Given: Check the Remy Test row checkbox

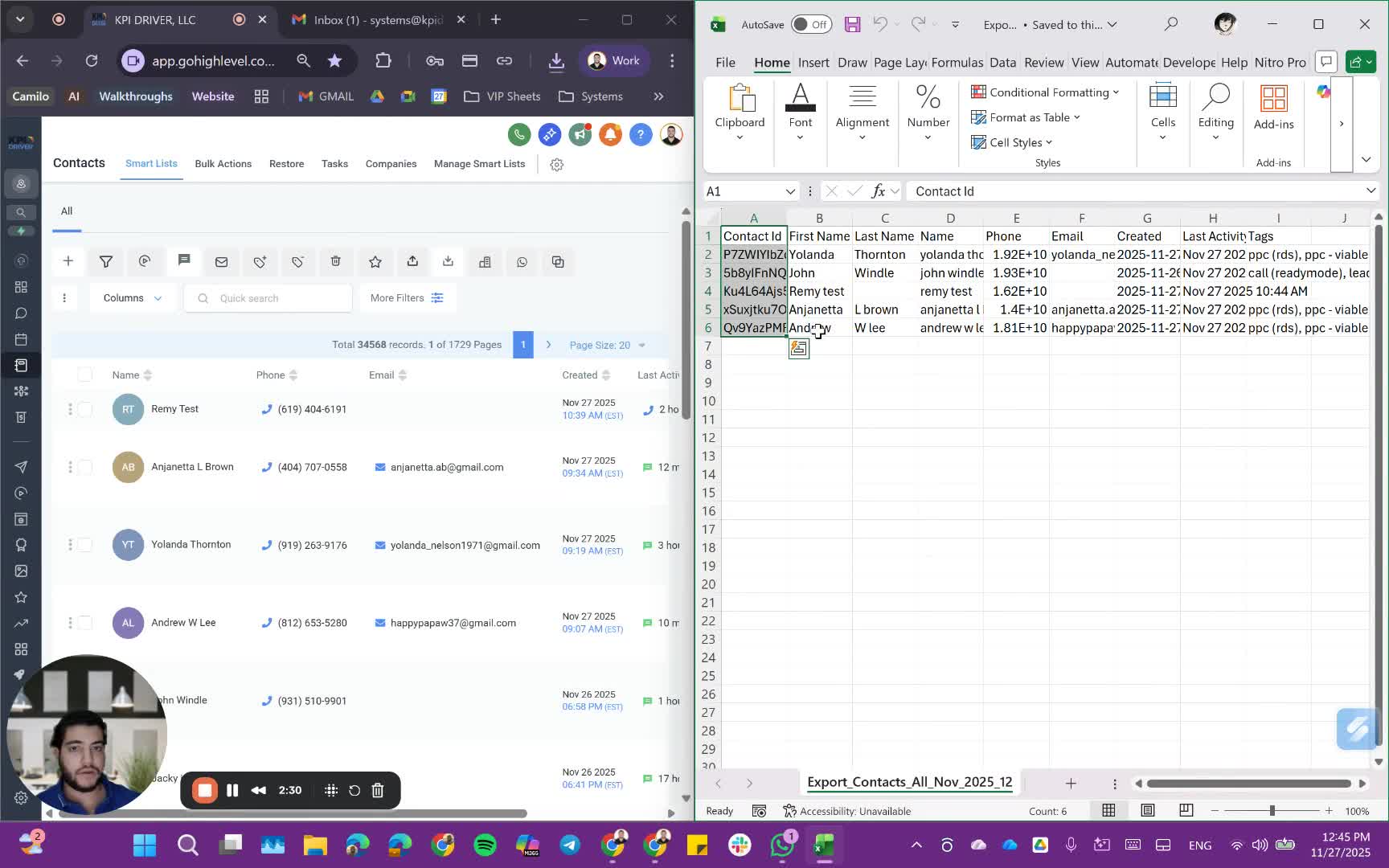Looking at the screenshot, I should pos(85,409).
